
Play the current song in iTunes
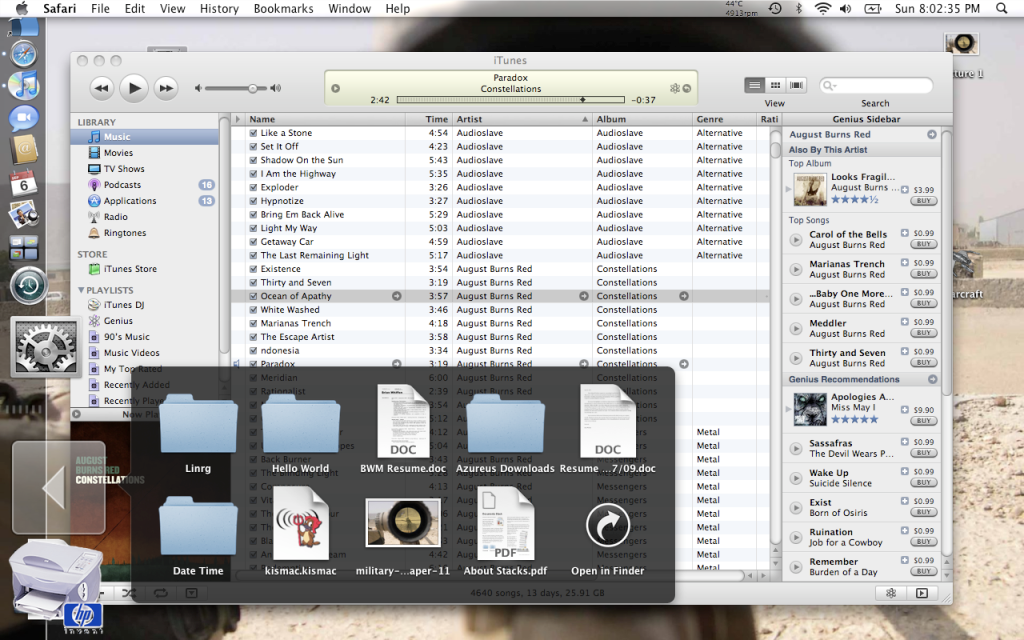click(x=134, y=88)
